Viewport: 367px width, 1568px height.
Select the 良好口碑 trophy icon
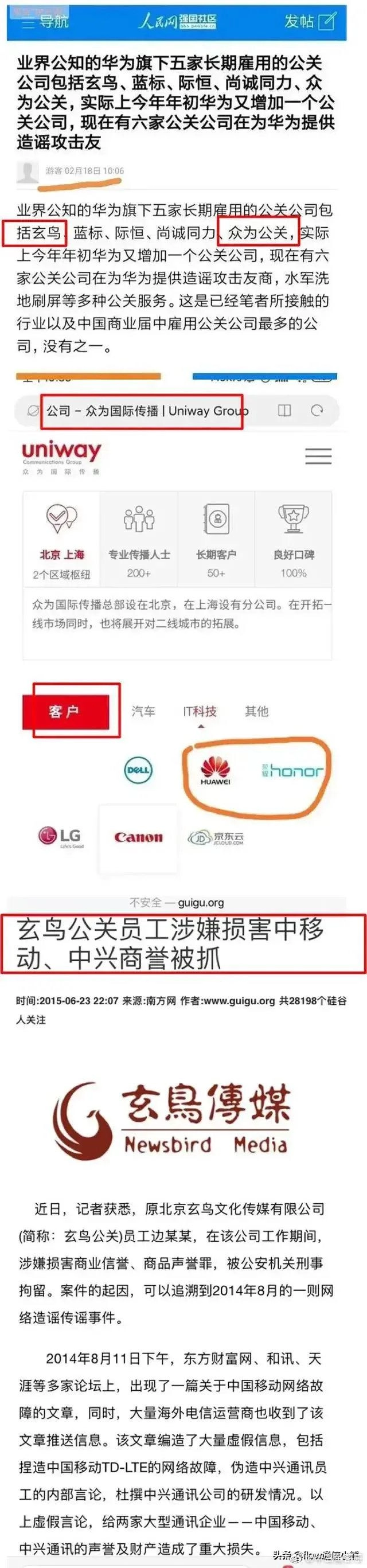click(294, 518)
